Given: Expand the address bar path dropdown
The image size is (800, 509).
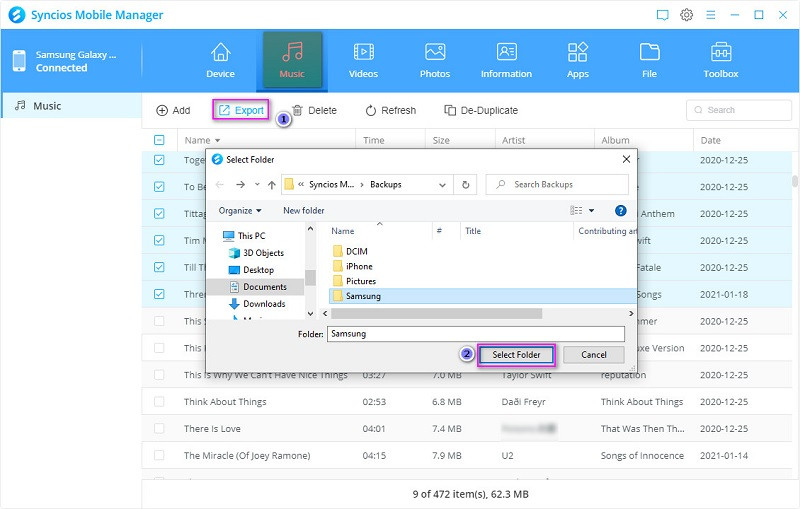Looking at the screenshot, I should 442,185.
